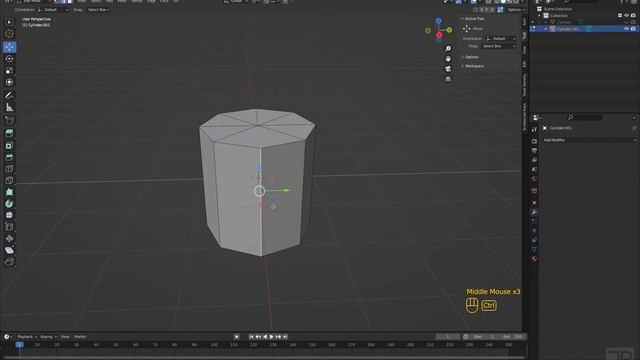Select the Rip Region tool
This screenshot has width=640, height=360.
coord(9,262)
